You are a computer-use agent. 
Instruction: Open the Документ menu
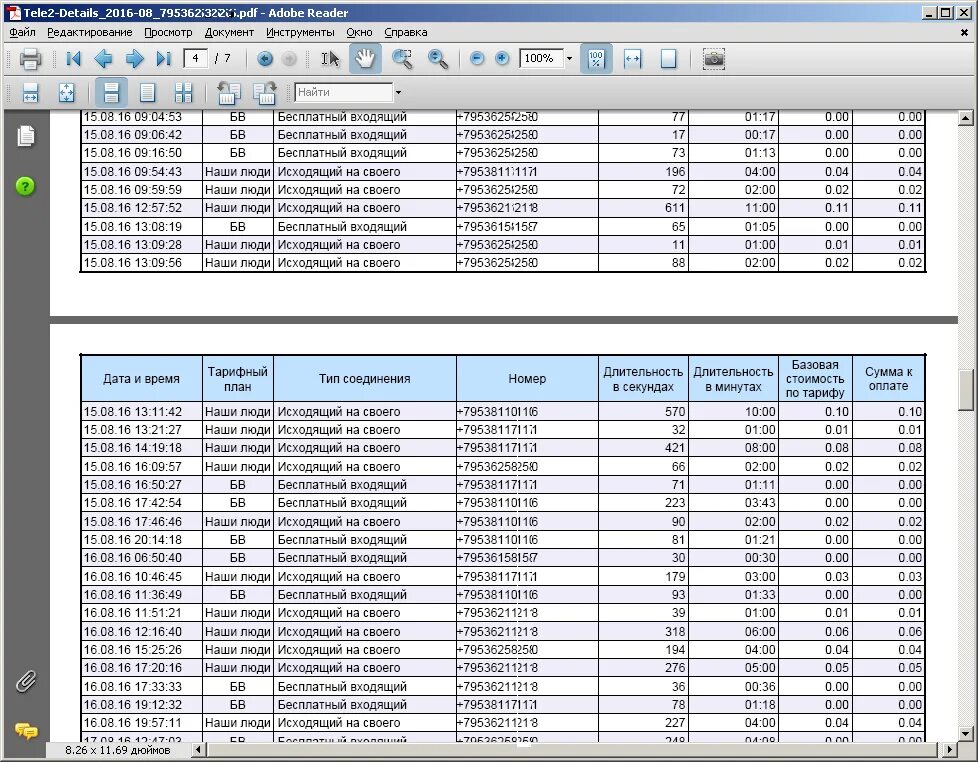pyautogui.click(x=229, y=32)
